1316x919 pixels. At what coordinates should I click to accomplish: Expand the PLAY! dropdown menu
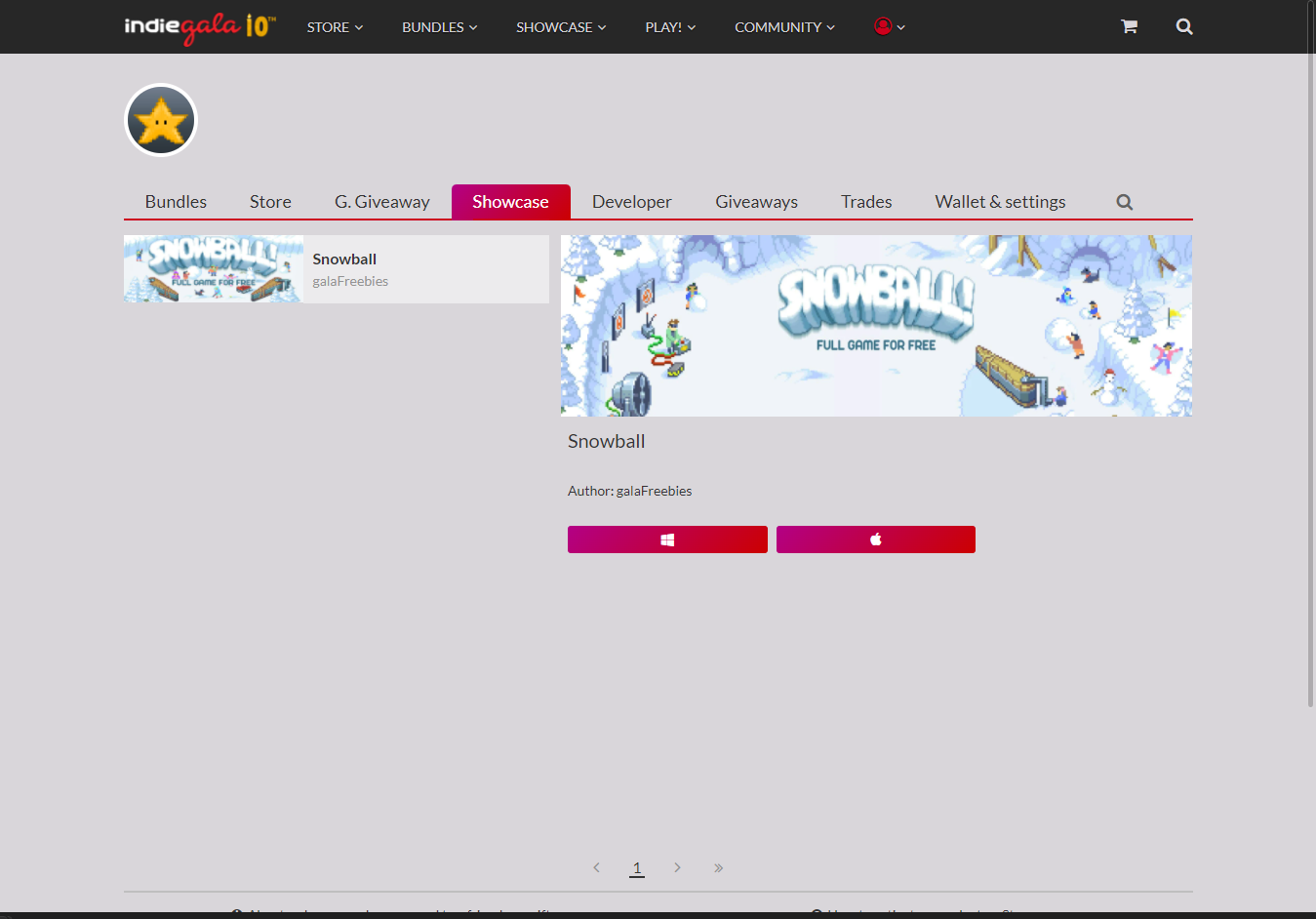[670, 27]
